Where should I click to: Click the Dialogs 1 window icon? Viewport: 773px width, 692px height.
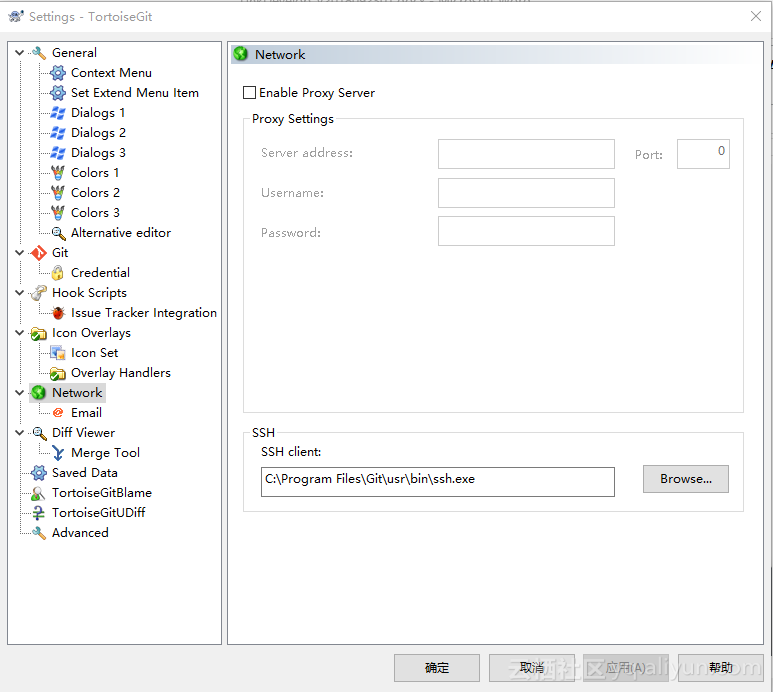tap(58, 113)
